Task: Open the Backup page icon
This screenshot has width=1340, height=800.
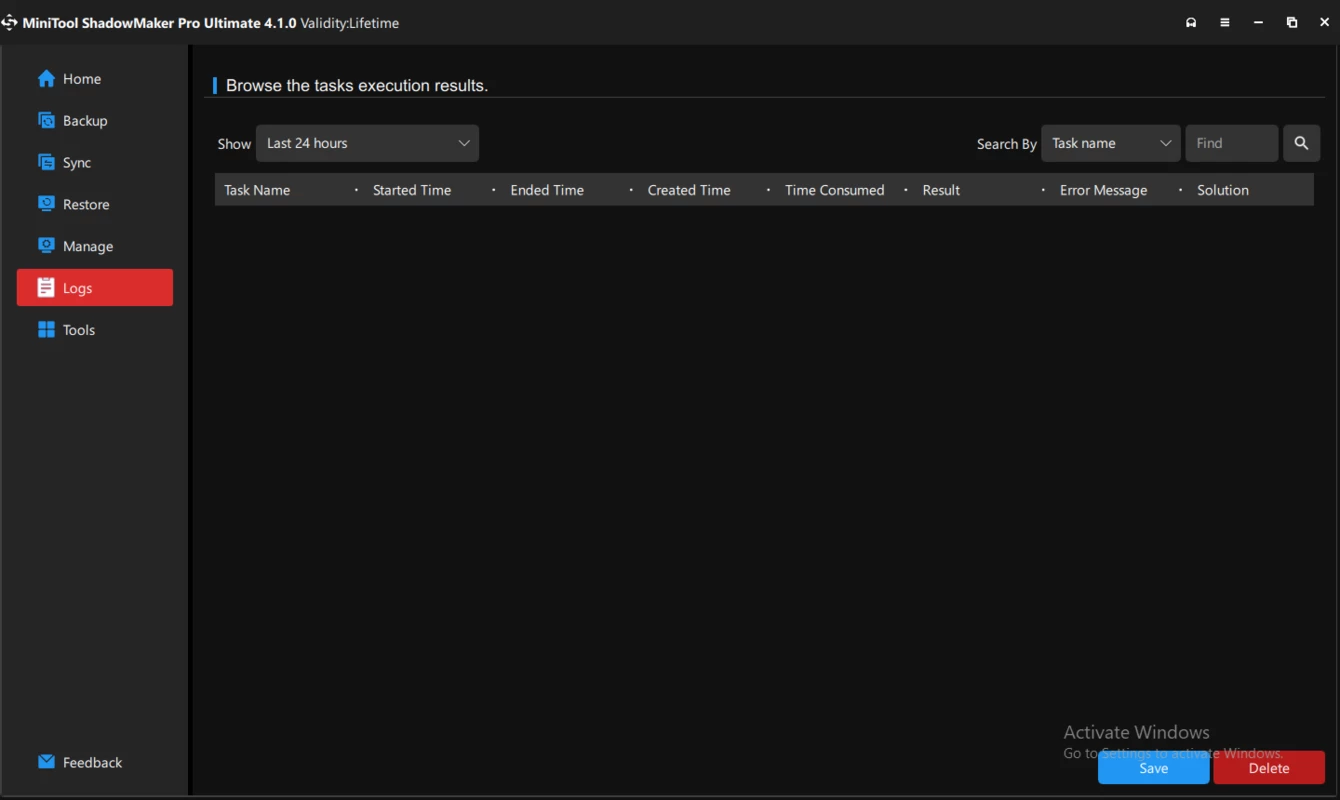Action: click(46, 121)
